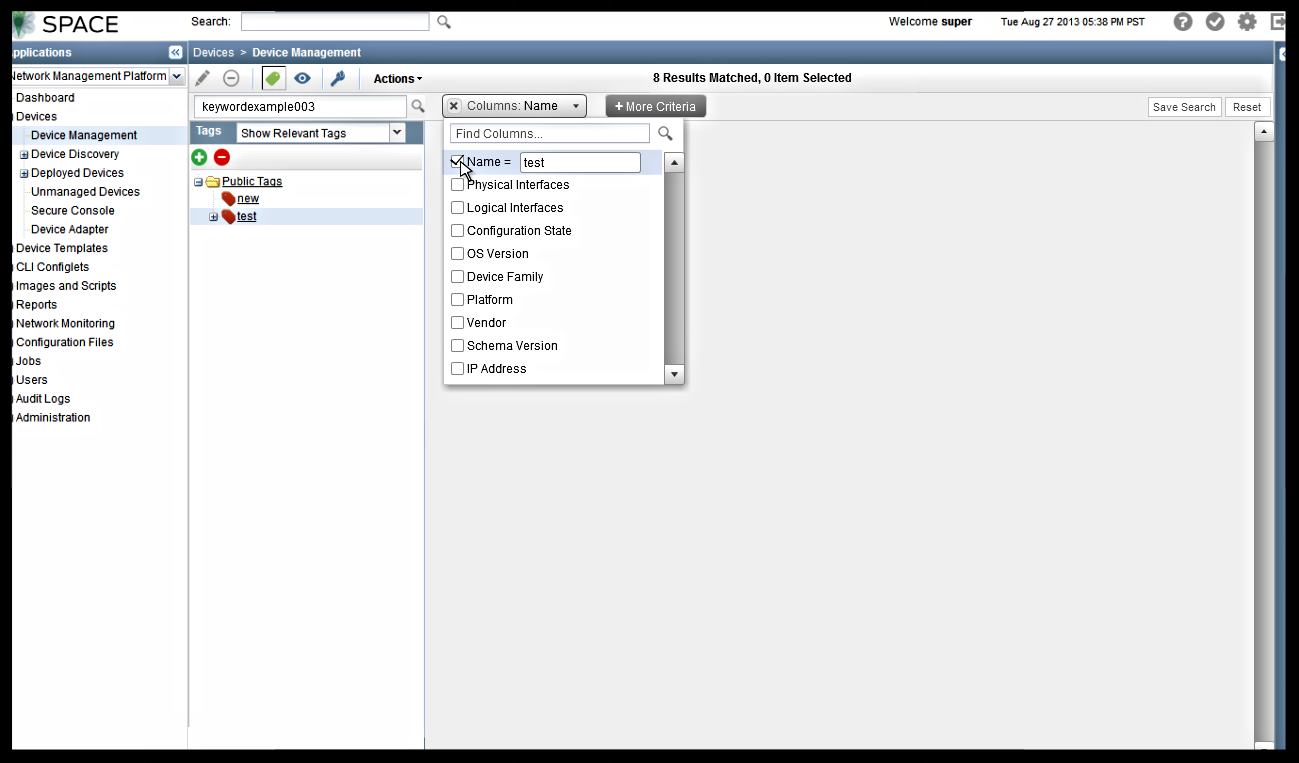
Task: Check the Device Family checkbox
Action: 457,277
